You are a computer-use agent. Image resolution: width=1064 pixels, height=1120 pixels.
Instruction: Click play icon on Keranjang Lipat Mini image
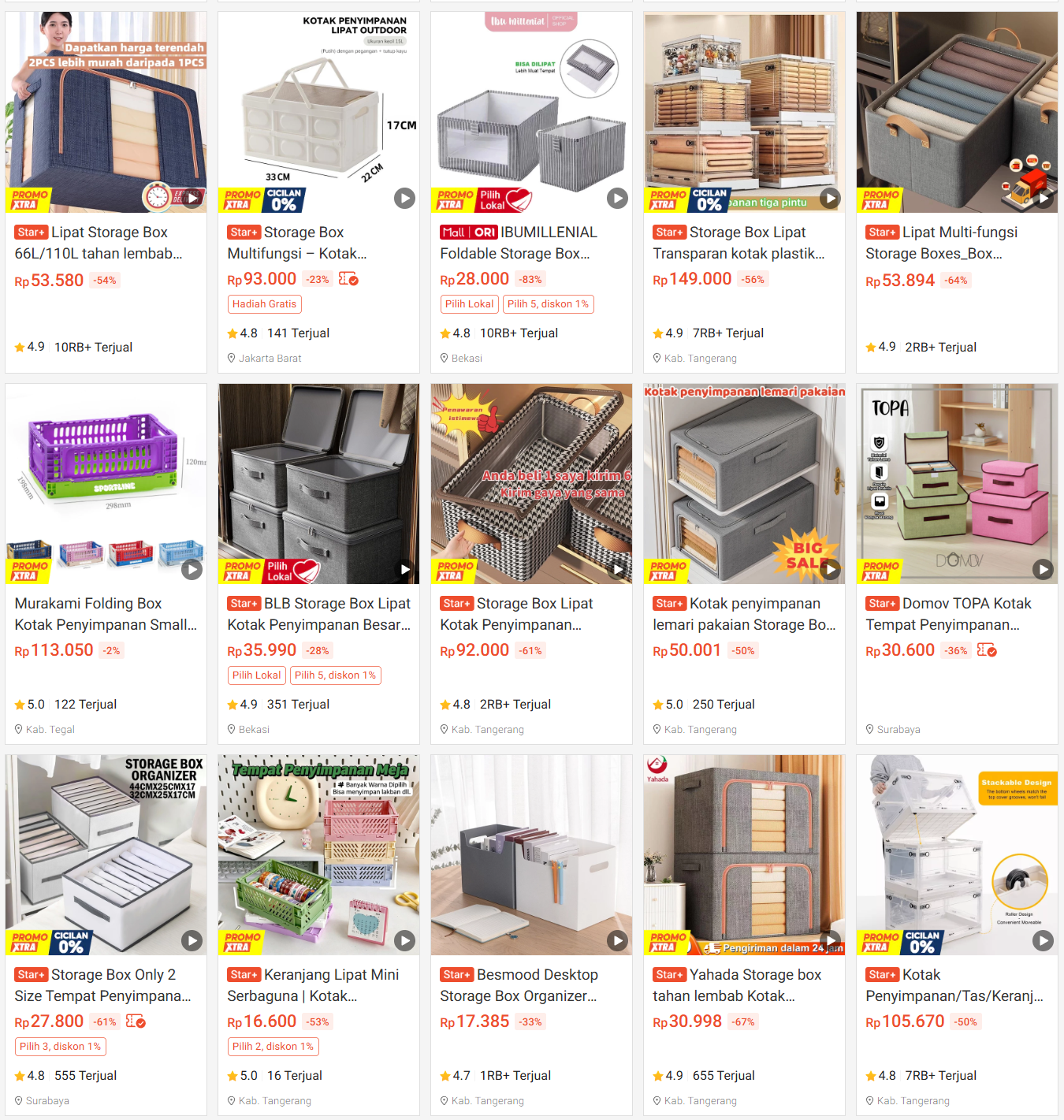coord(404,940)
